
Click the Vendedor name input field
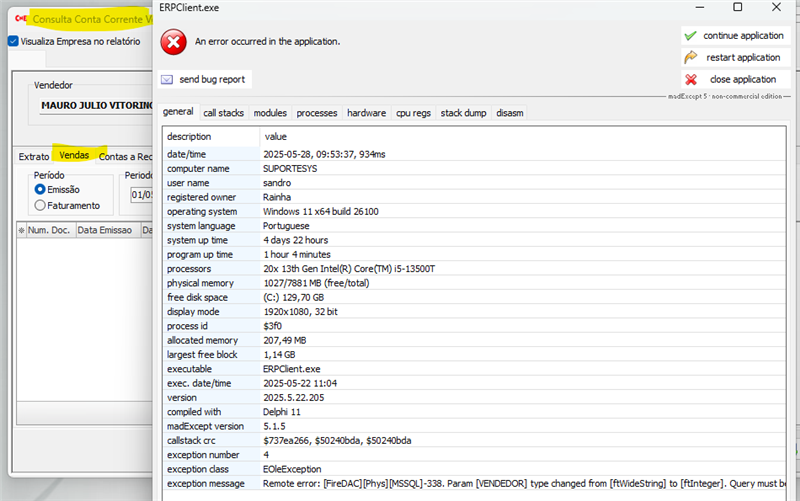coord(95,104)
